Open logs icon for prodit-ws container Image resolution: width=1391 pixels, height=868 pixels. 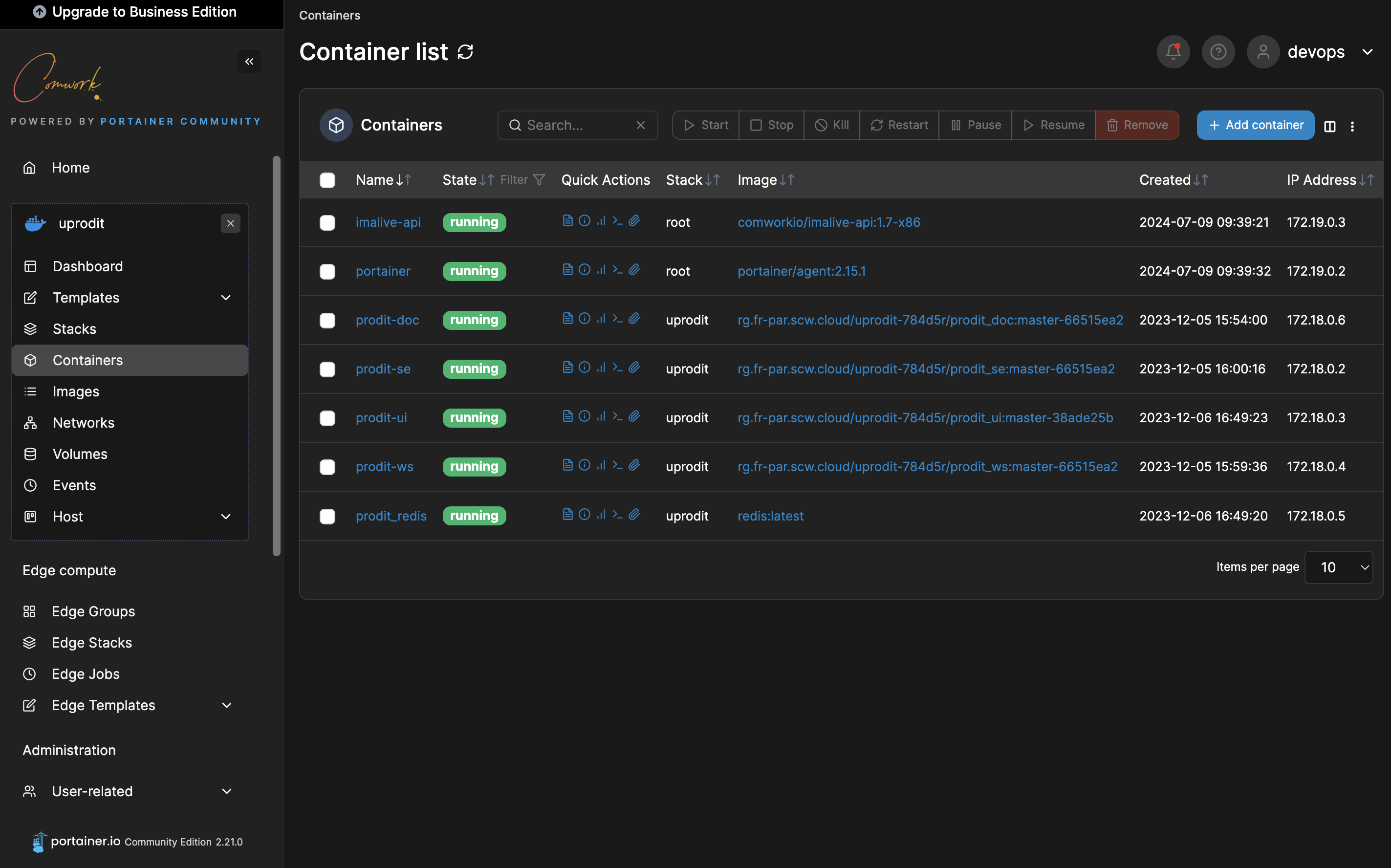click(x=568, y=465)
